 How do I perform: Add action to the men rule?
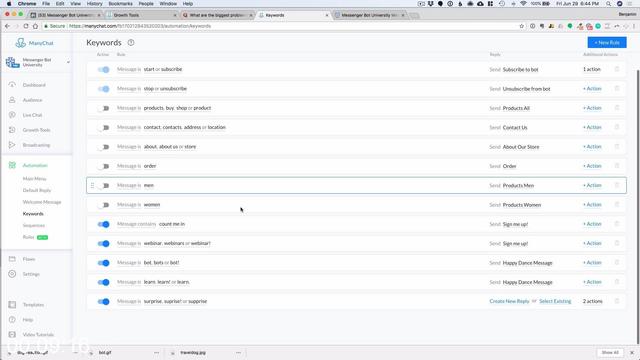[x=592, y=185]
